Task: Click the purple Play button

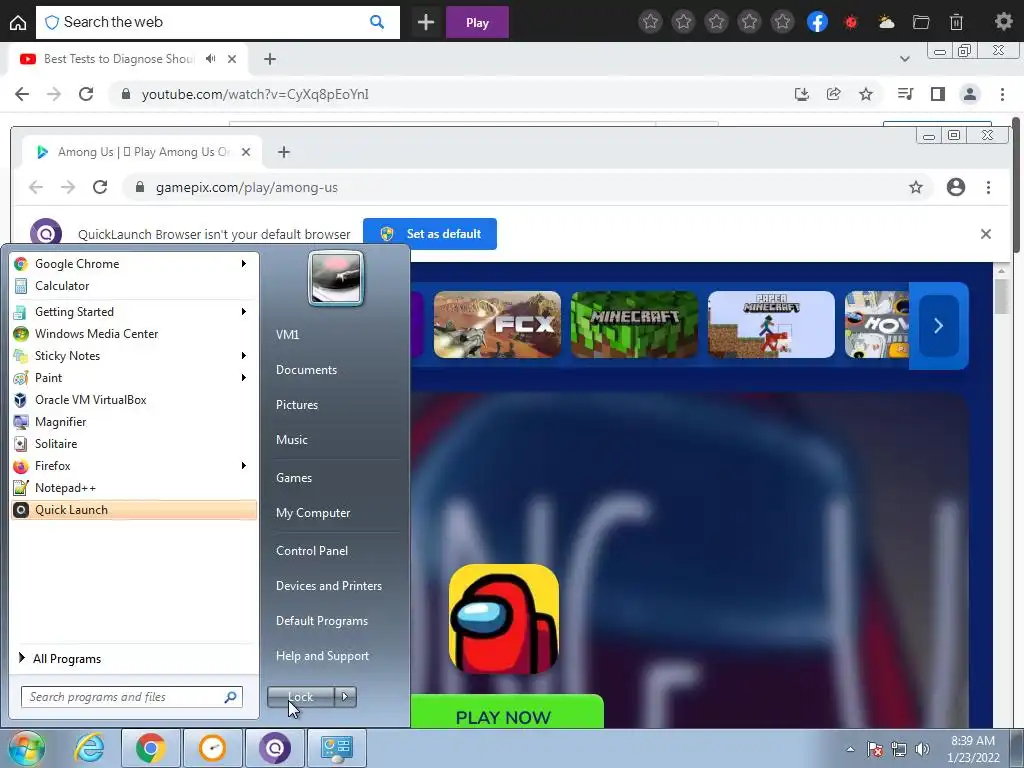Action: point(477,22)
